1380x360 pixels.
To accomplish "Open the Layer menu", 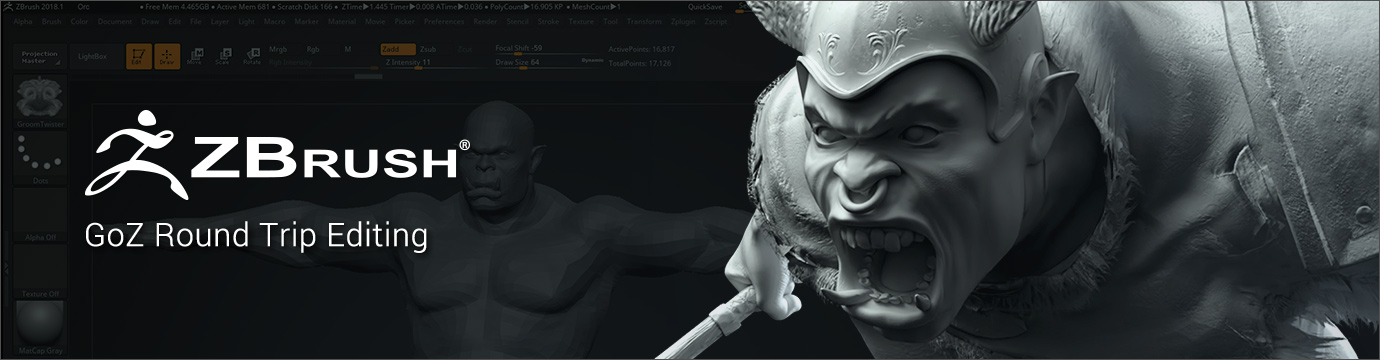I will [x=220, y=22].
